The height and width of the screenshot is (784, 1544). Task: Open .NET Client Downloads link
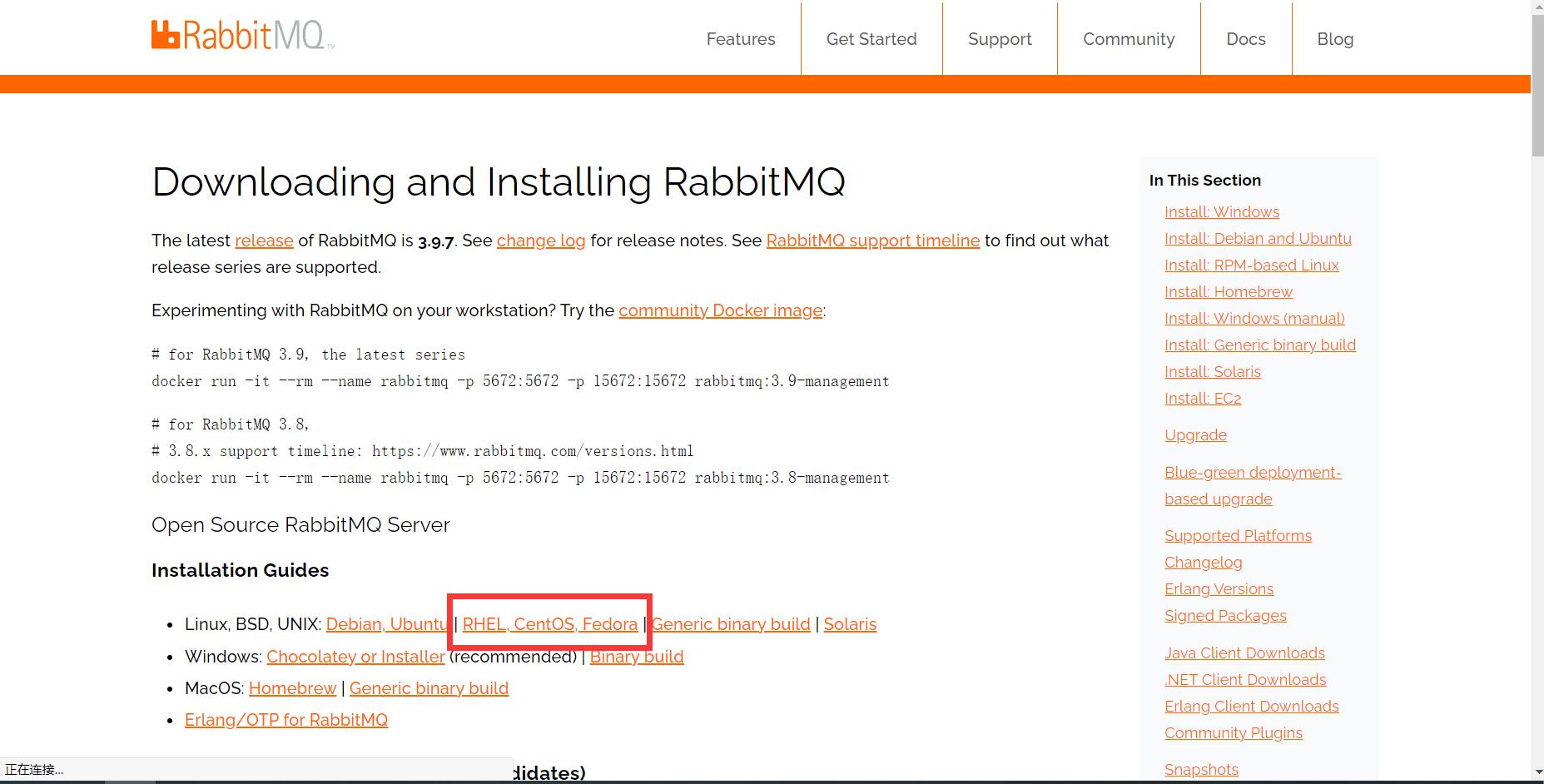(1245, 680)
